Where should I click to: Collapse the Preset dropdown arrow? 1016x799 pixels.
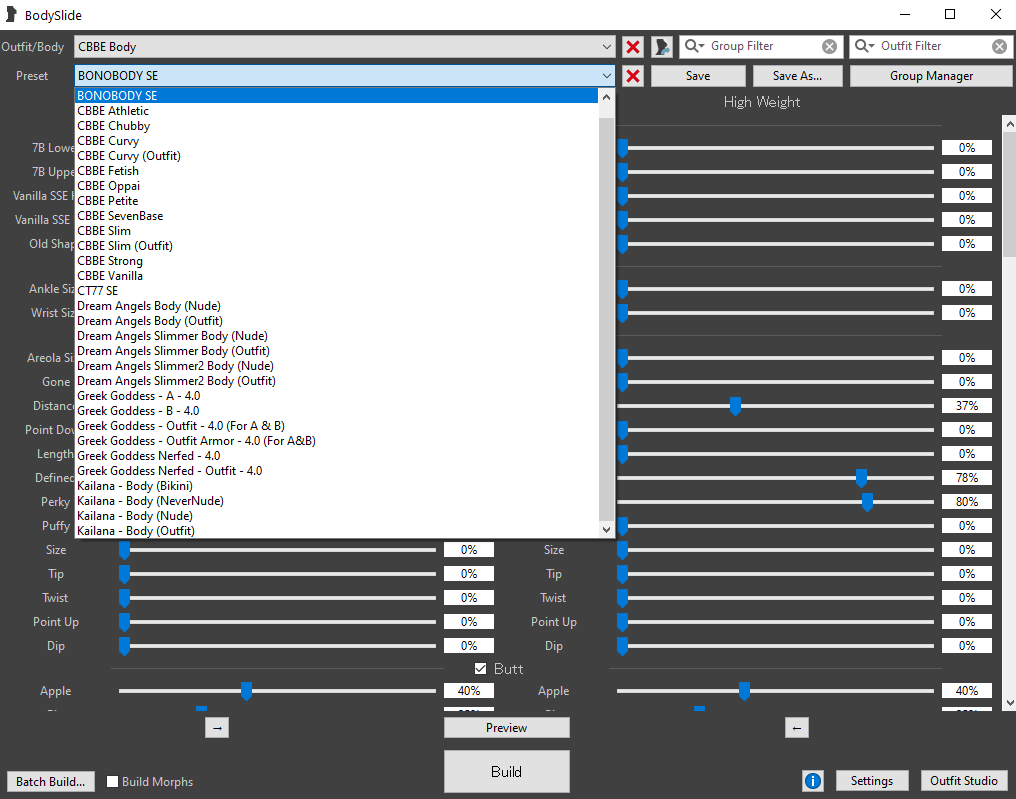(x=606, y=76)
